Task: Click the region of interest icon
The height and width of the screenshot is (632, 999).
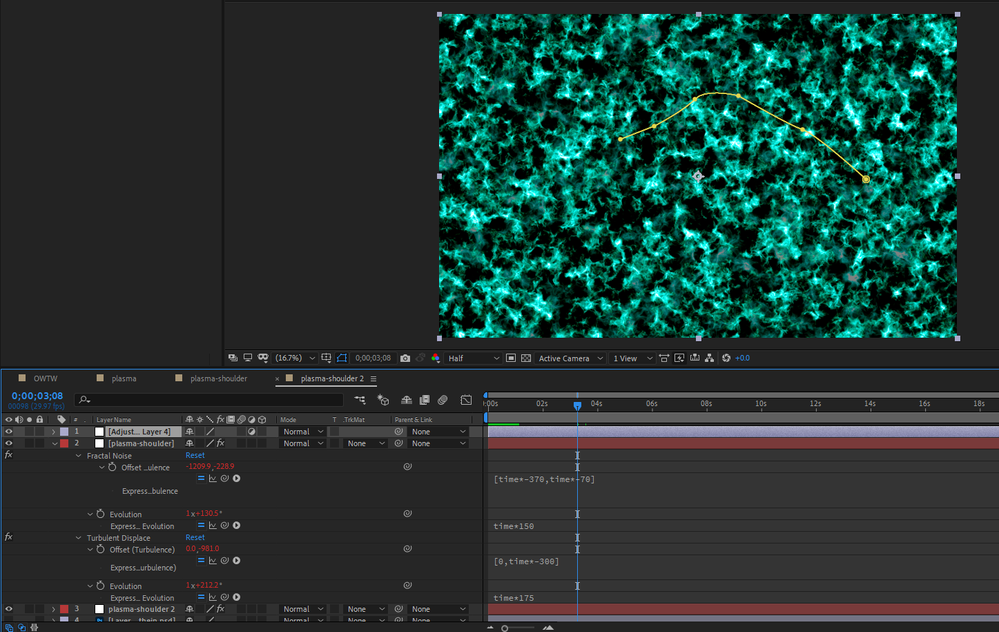Action: pyautogui.click(x=511, y=358)
